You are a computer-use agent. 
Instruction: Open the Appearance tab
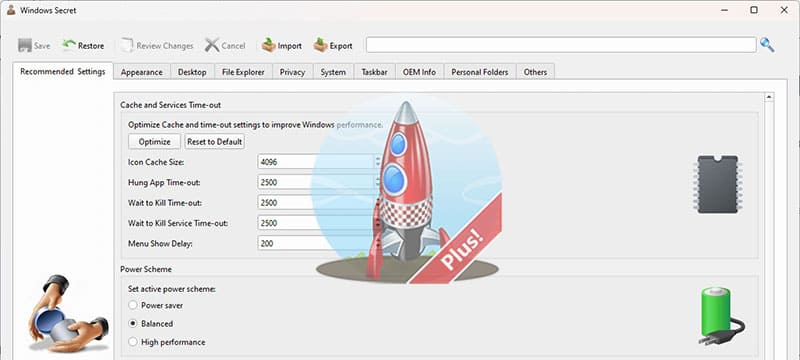(142, 72)
